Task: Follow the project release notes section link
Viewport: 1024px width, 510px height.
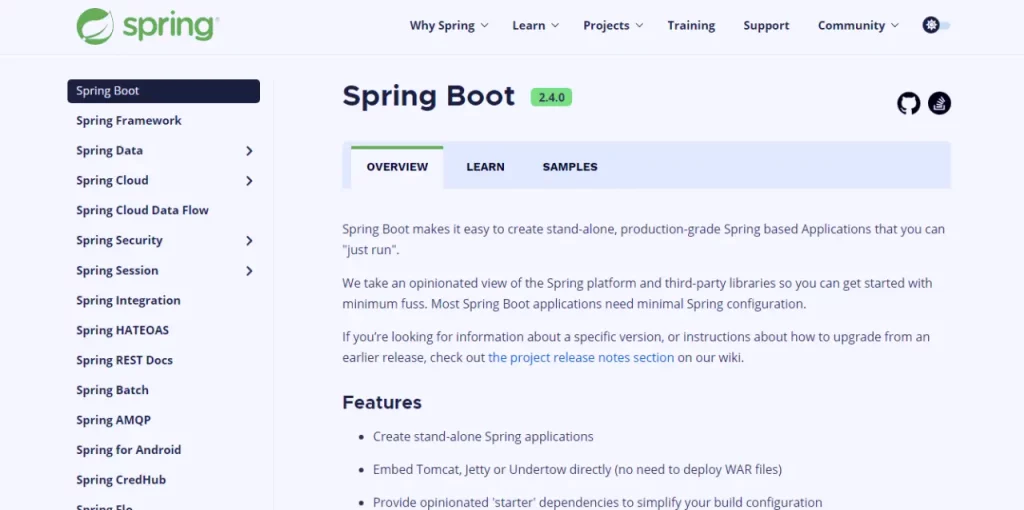Action: coord(581,358)
